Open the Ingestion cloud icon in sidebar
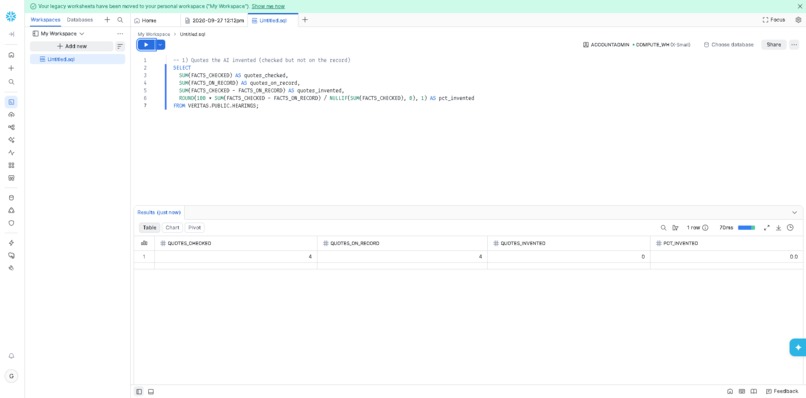806x398 pixels. [11, 114]
